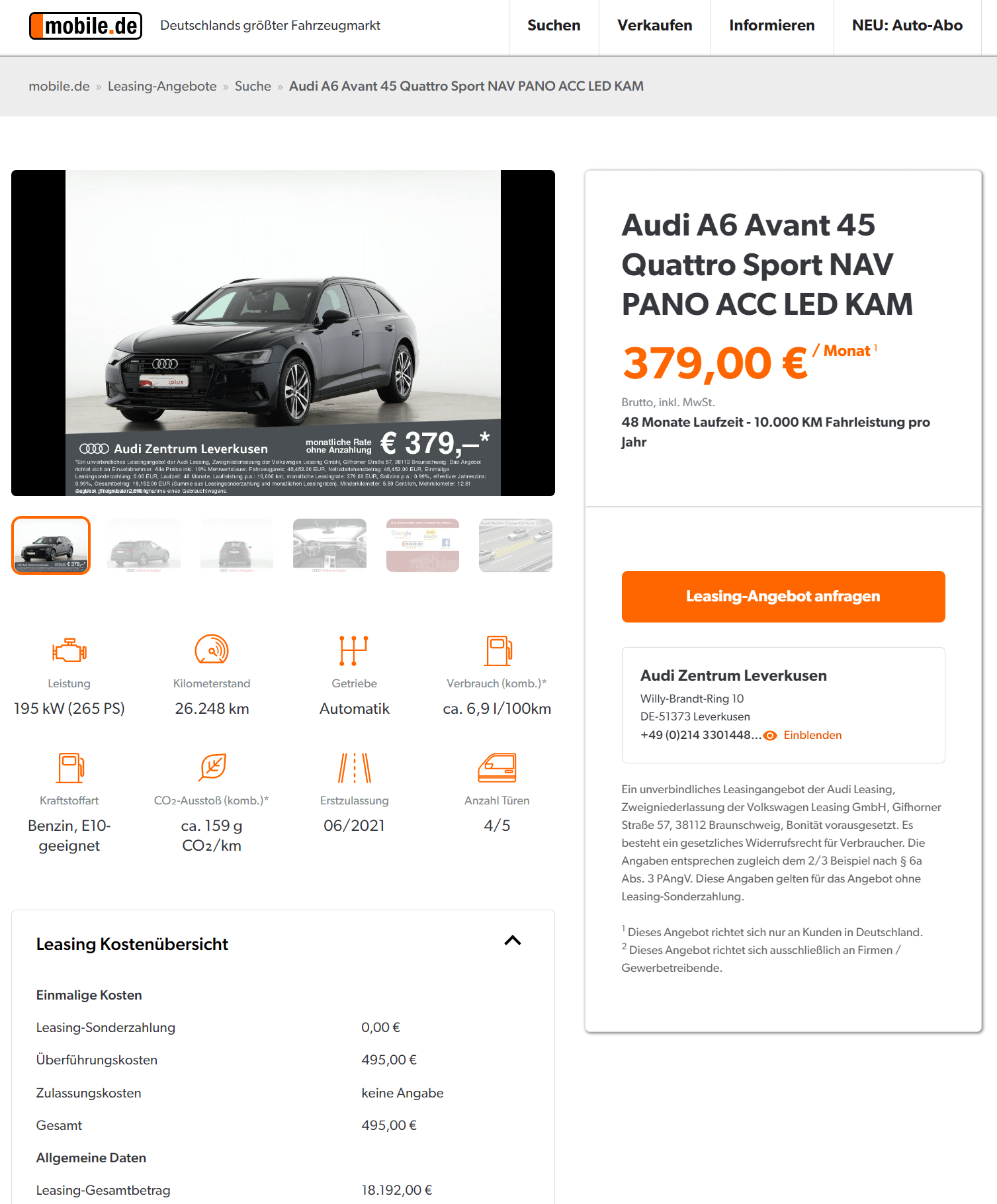
Task: Open the mobile.de logo homepage
Action: 86,26
